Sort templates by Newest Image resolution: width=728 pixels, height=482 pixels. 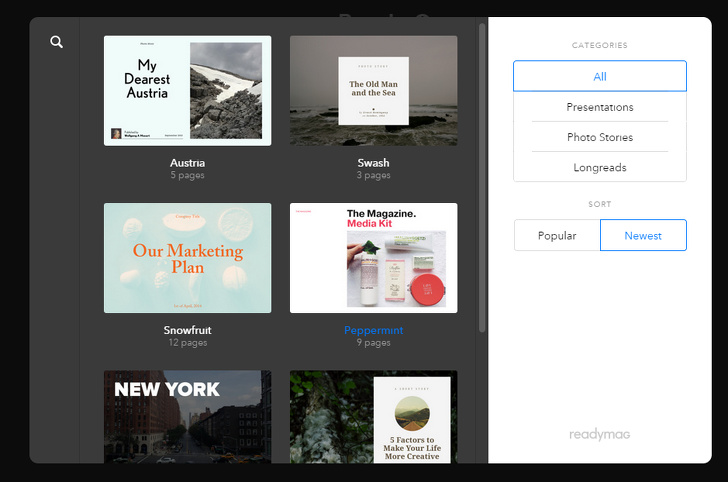(643, 235)
